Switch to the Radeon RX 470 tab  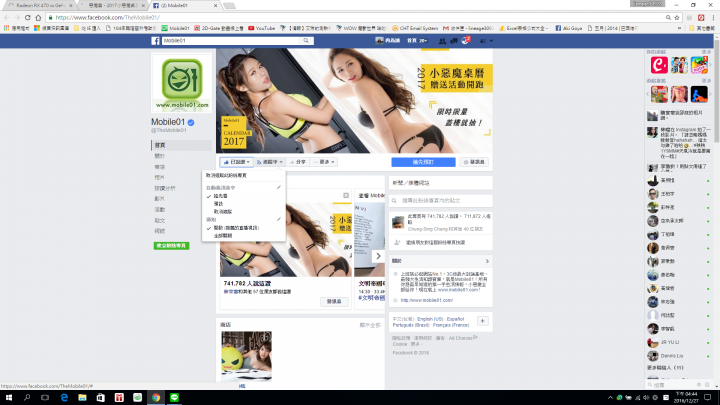coord(39,6)
